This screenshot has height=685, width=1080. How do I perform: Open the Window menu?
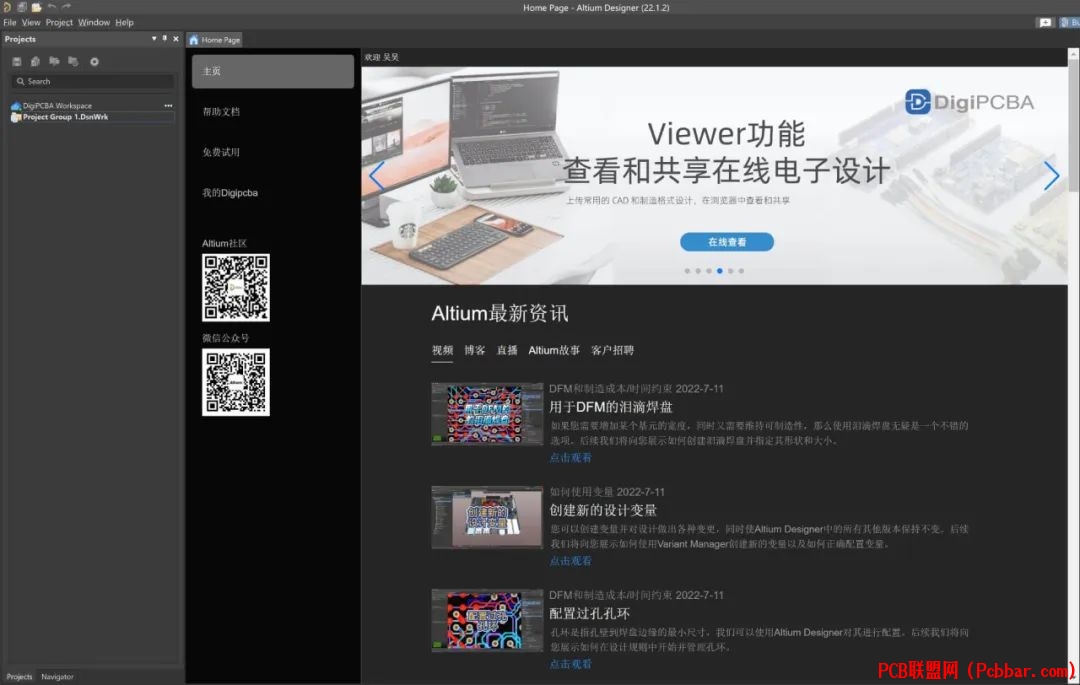point(94,22)
